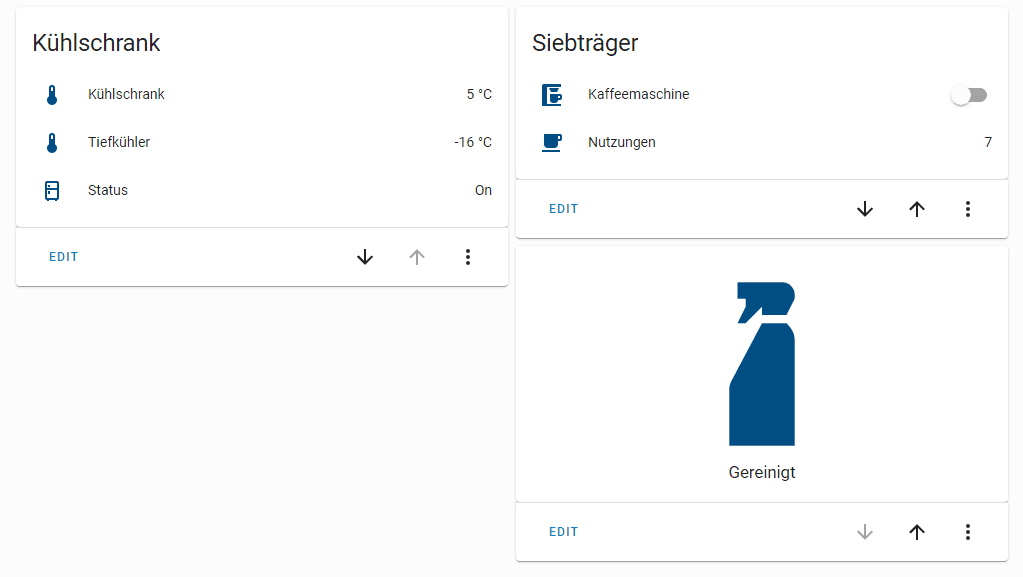Click the Kühlschrank row label
Viewport: 1023px width, 577px height.
(126, 95)
